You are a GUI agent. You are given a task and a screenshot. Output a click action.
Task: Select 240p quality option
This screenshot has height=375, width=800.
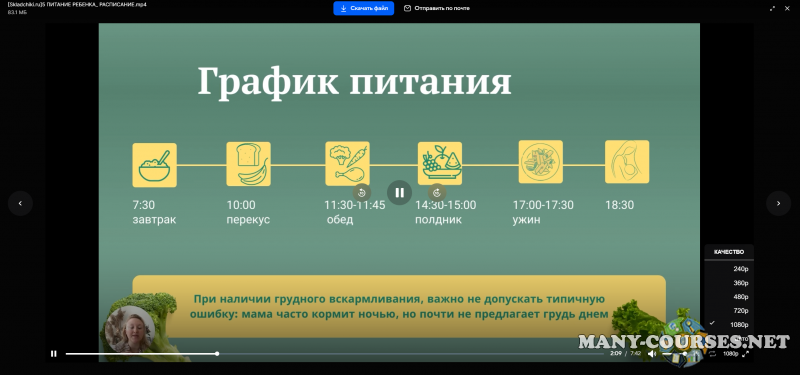click(729, 269)
